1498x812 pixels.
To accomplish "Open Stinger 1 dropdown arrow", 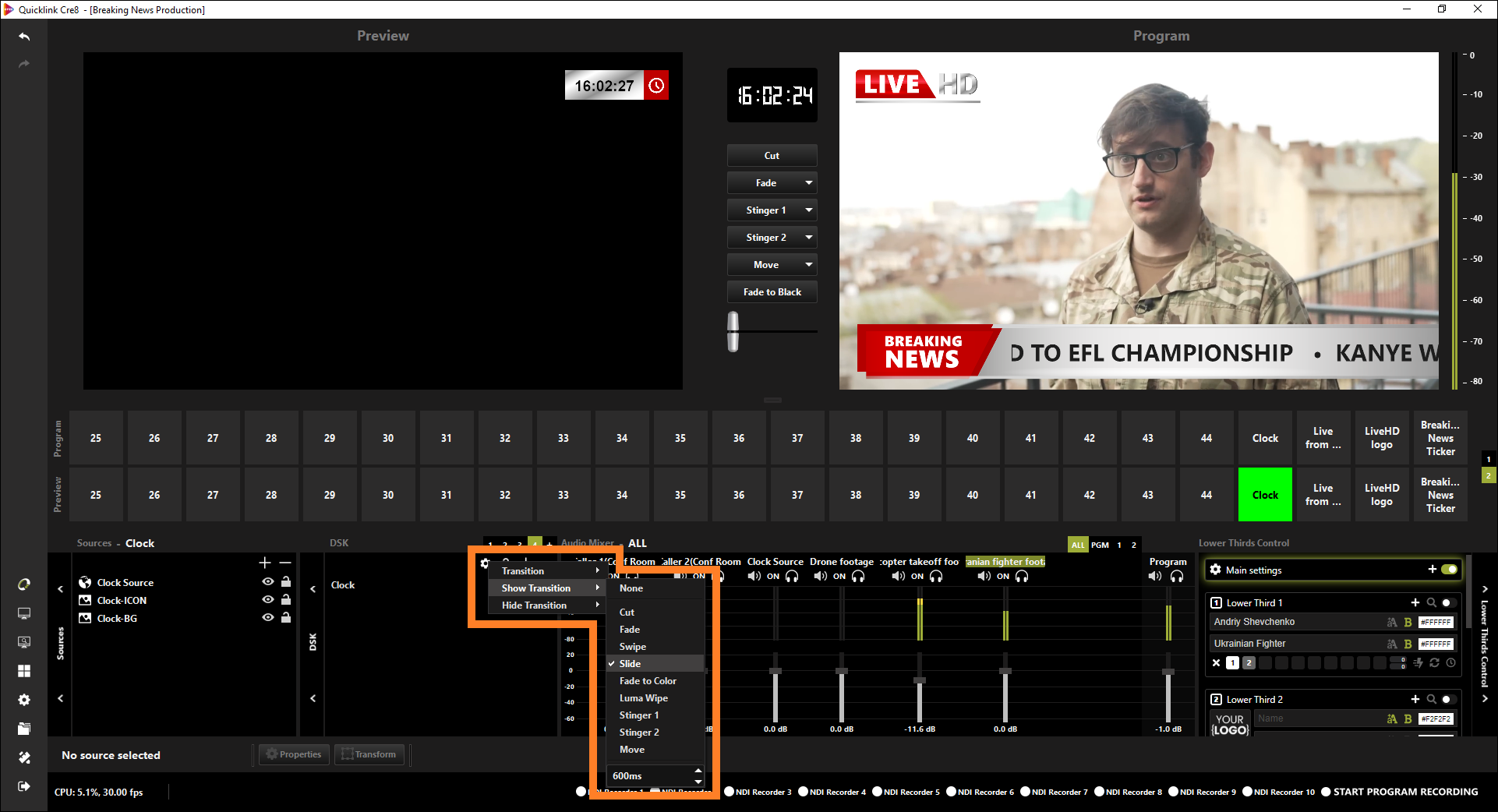I will [808, 210].
